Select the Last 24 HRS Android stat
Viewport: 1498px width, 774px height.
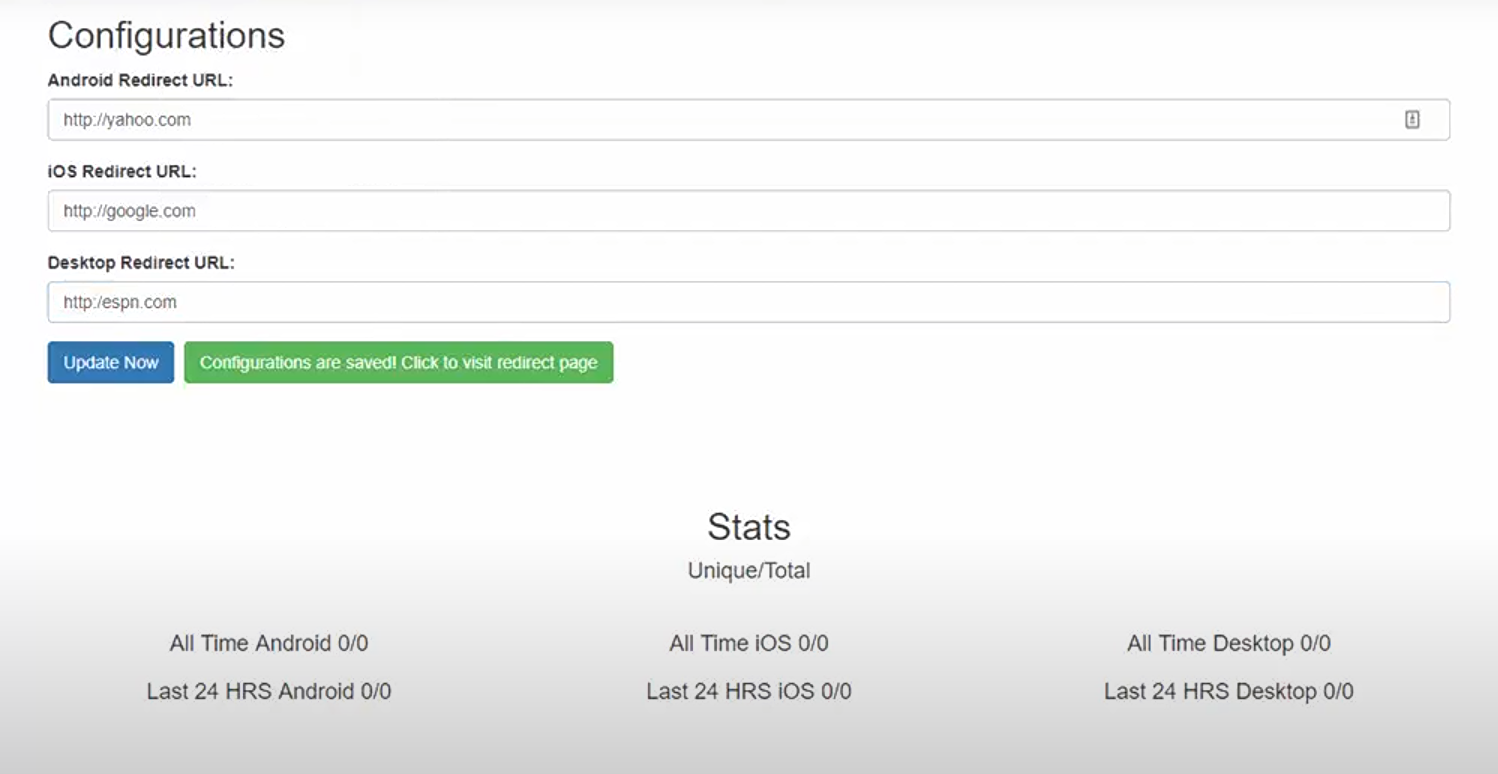click(x=268, y=692)
